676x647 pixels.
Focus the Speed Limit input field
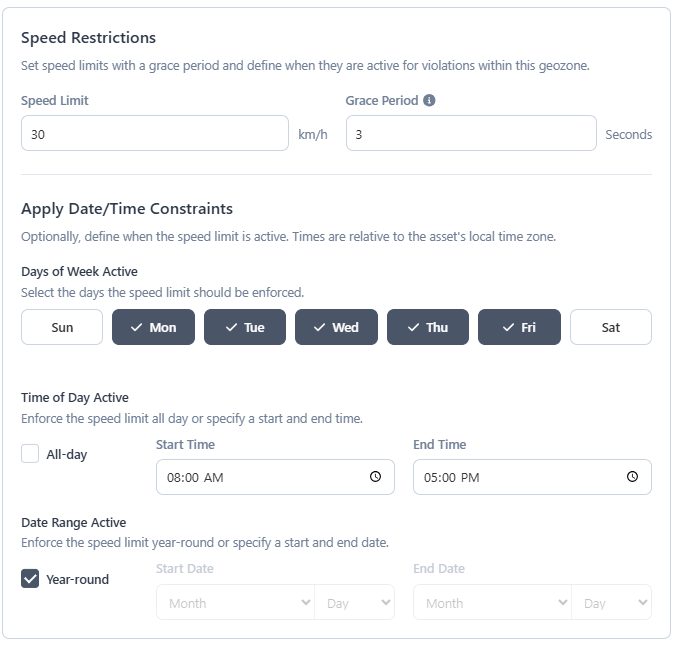tap(155, 133)
